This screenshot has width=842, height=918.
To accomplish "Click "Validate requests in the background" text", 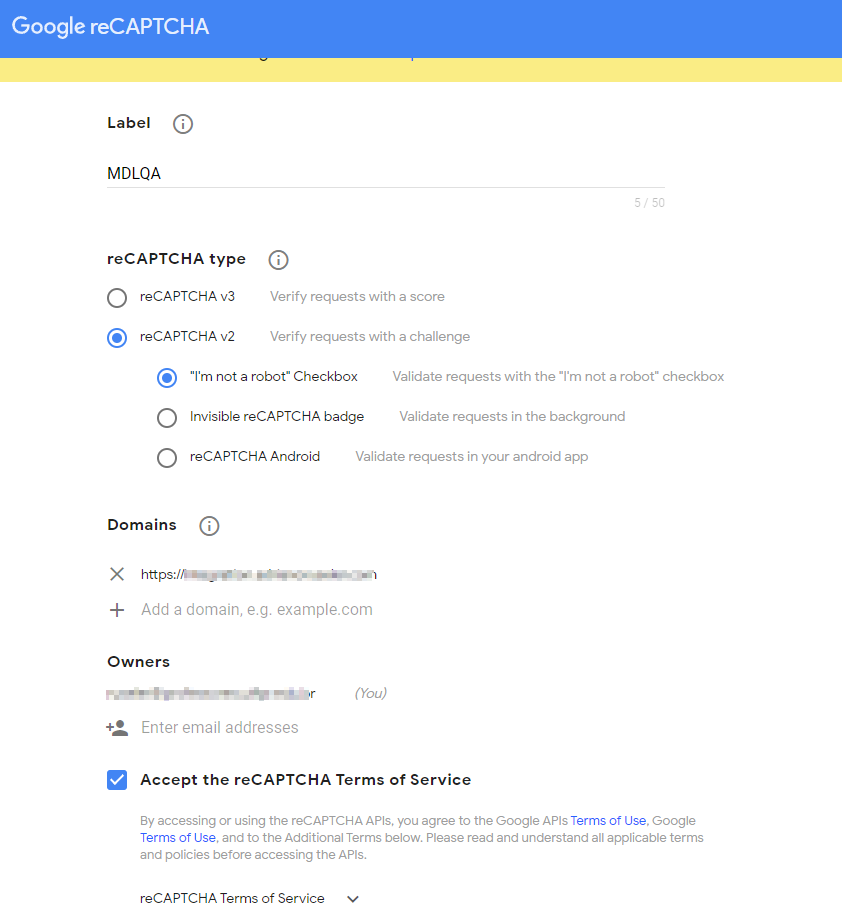I will pyautogui.click(x=512, y=416).
